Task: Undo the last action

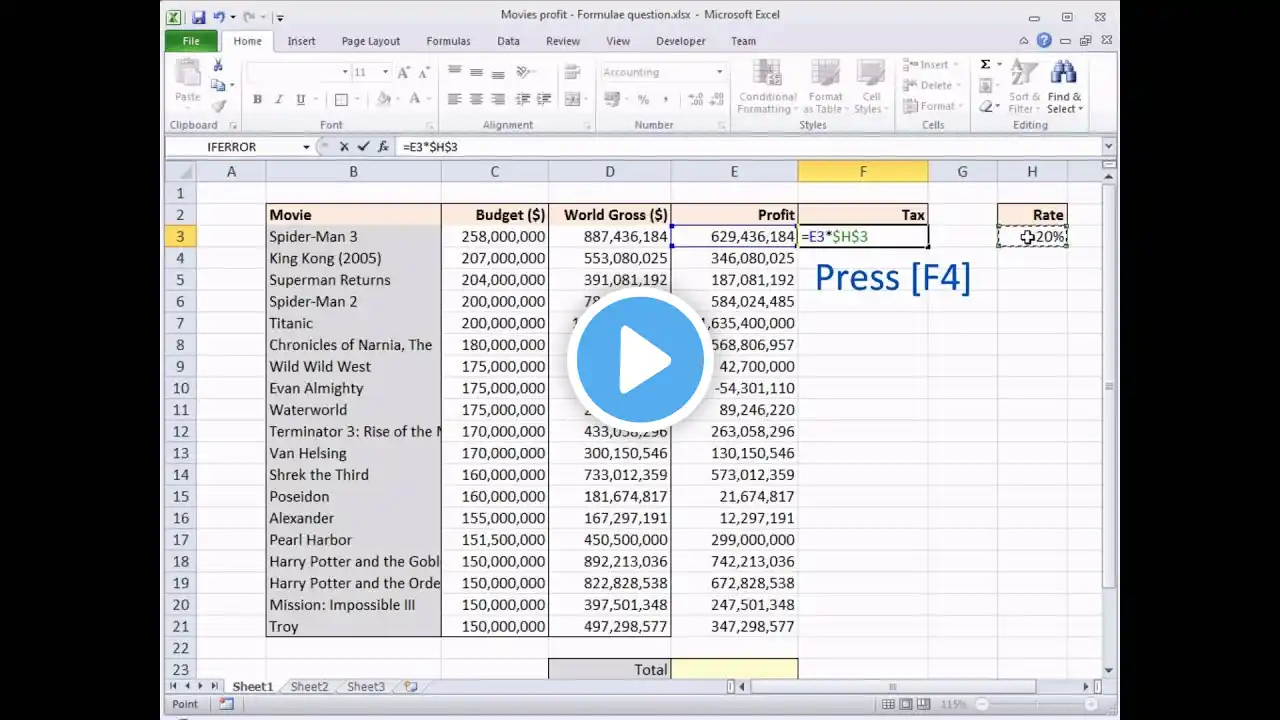Action: (219, 17)
